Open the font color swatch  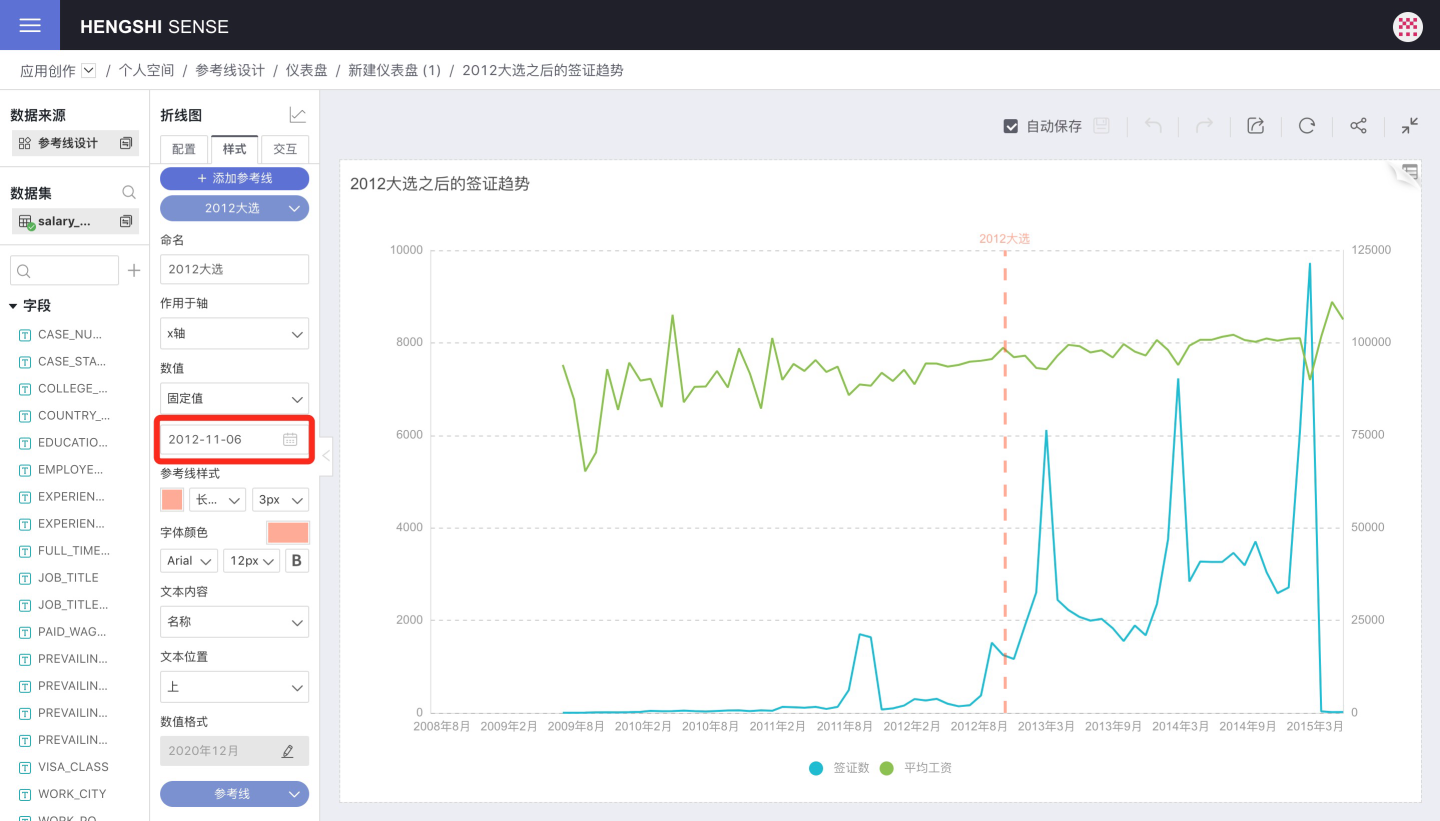pyautogui.click(x=288, y=532)
